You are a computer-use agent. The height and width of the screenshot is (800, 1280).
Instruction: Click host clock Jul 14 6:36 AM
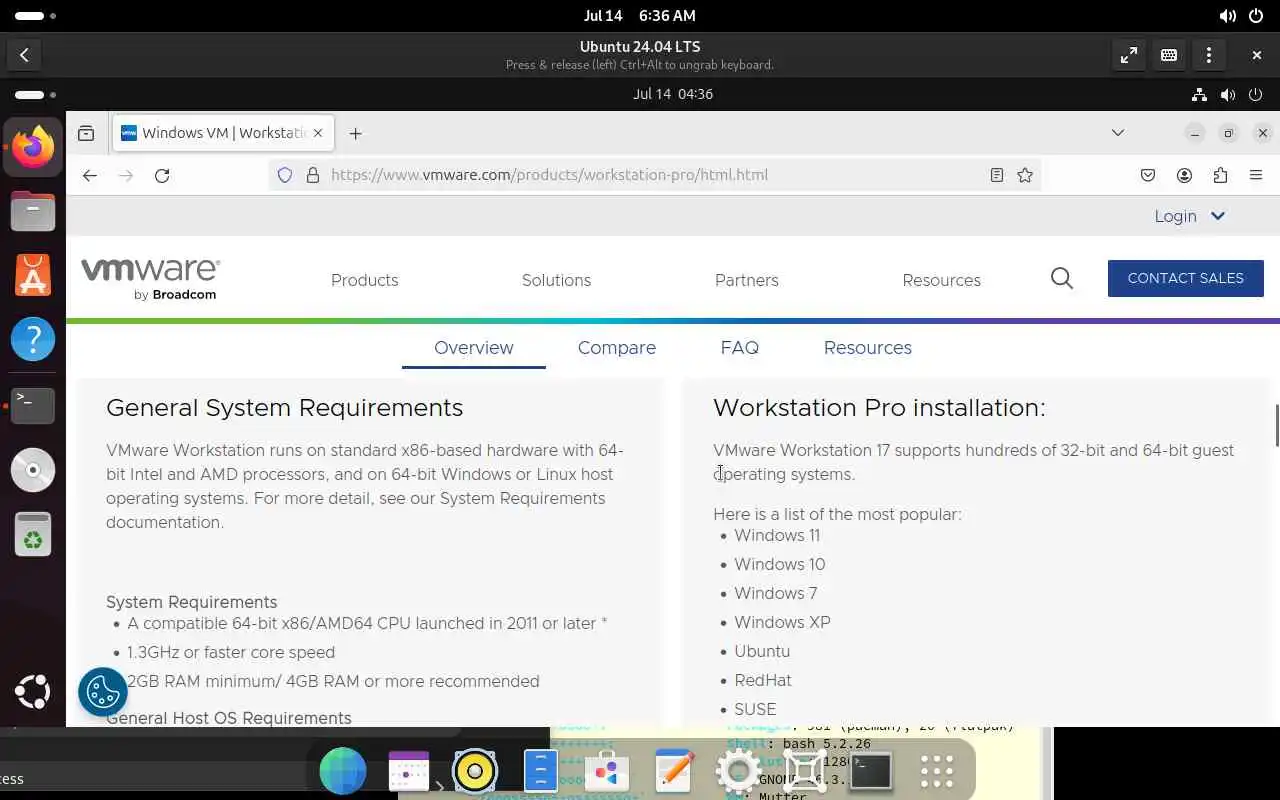tap(639, 16)
